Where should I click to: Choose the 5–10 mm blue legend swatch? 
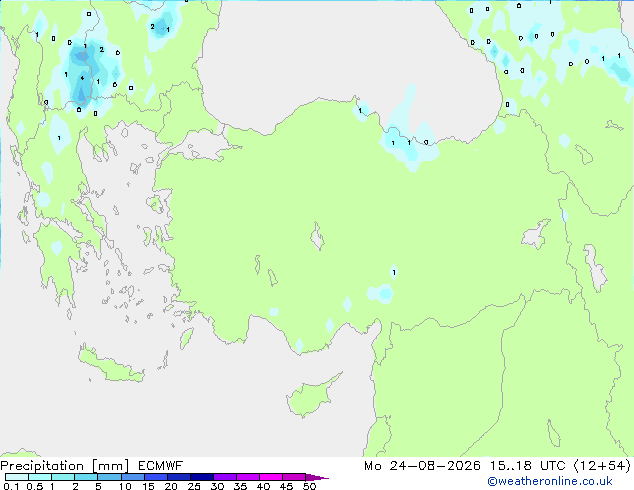click(109, 477)
